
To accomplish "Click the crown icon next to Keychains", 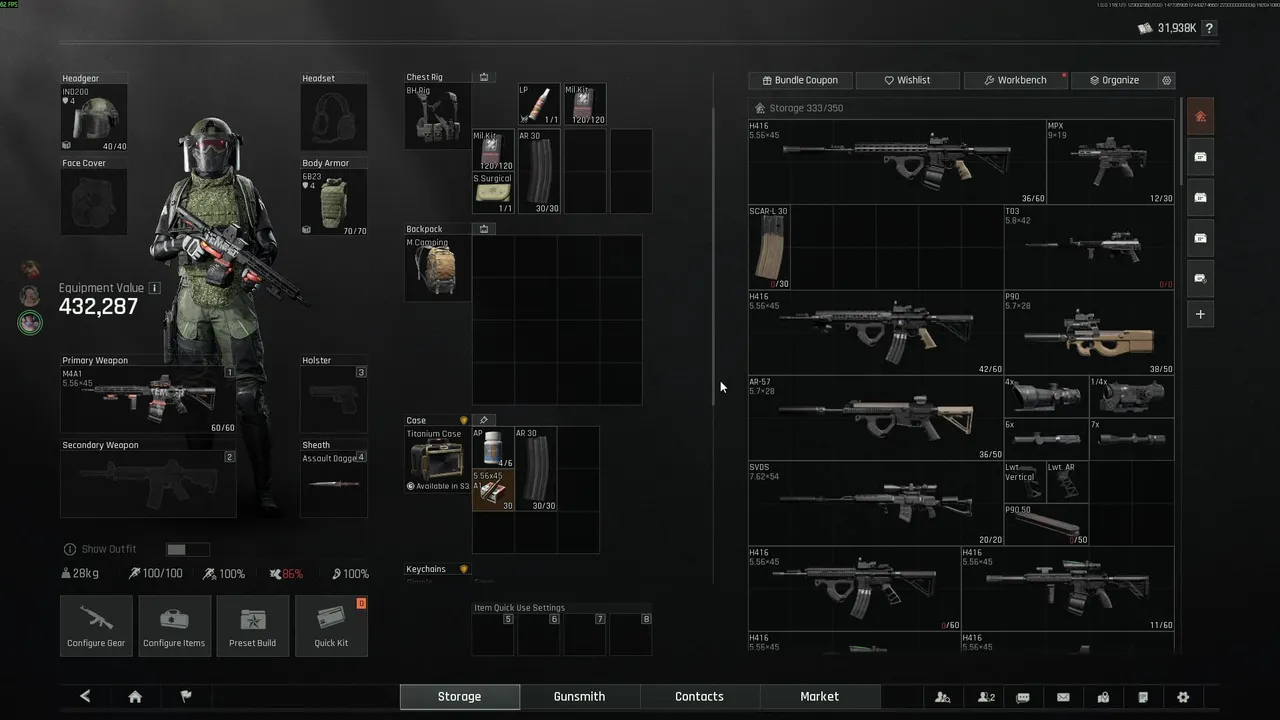I will 464,569.
